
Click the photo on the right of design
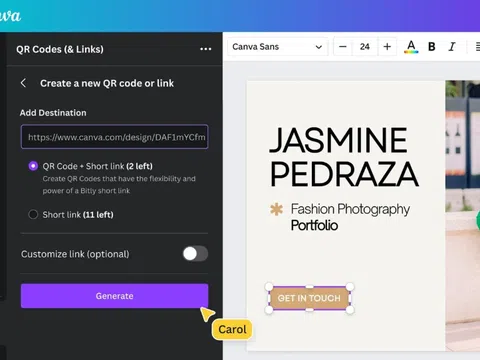coord(463,215)
